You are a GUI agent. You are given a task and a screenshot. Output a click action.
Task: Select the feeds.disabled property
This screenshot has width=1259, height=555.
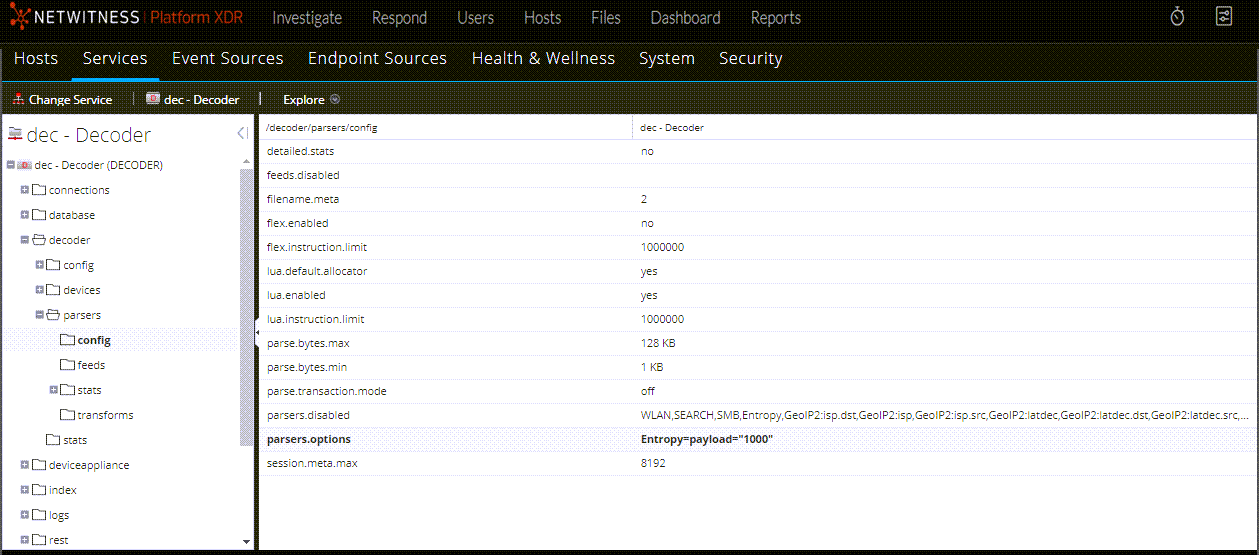[303, 175]
